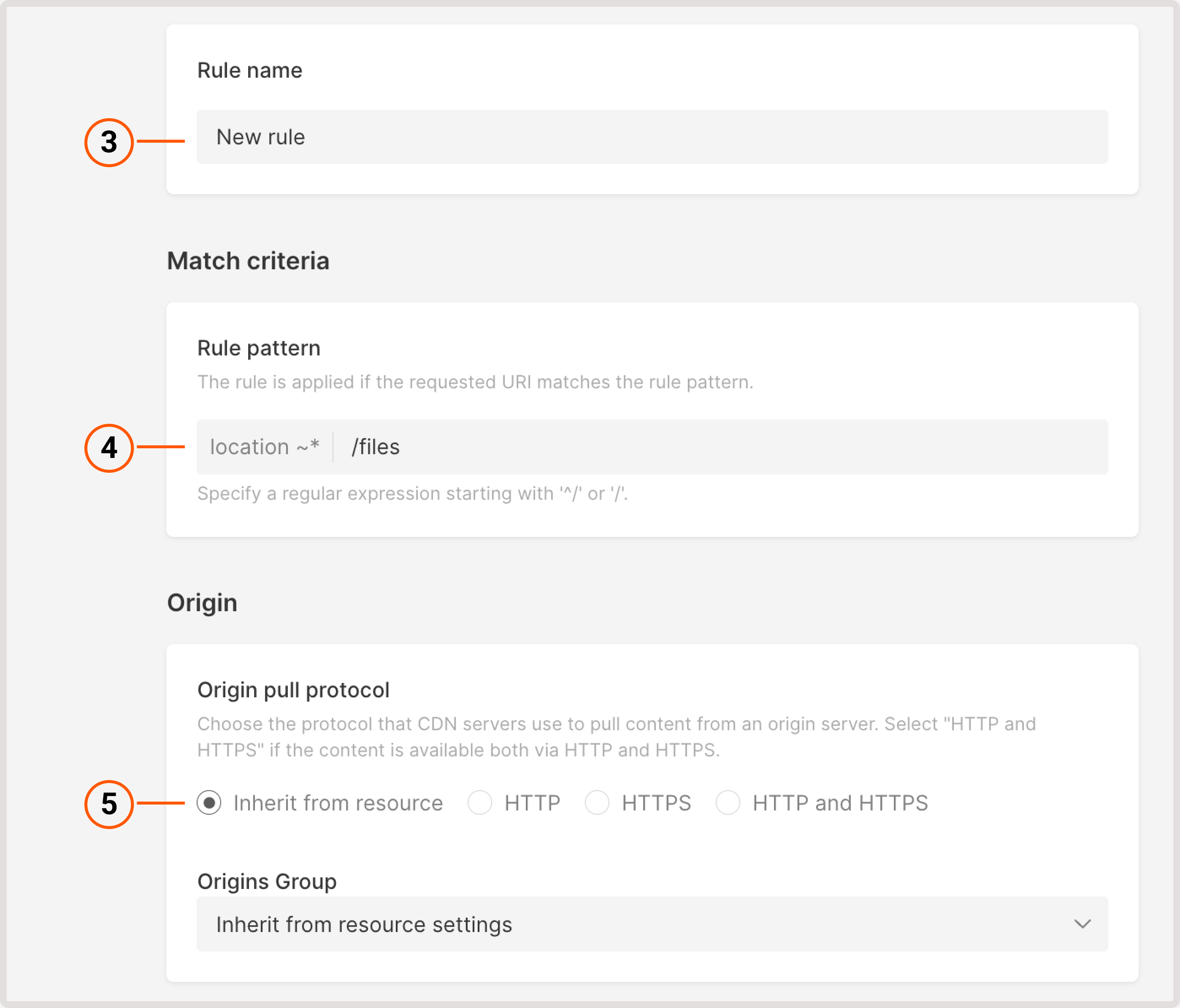Click the Inherit from resource settings text
The image size is (1180, 1008).
[x=364, y=924]
